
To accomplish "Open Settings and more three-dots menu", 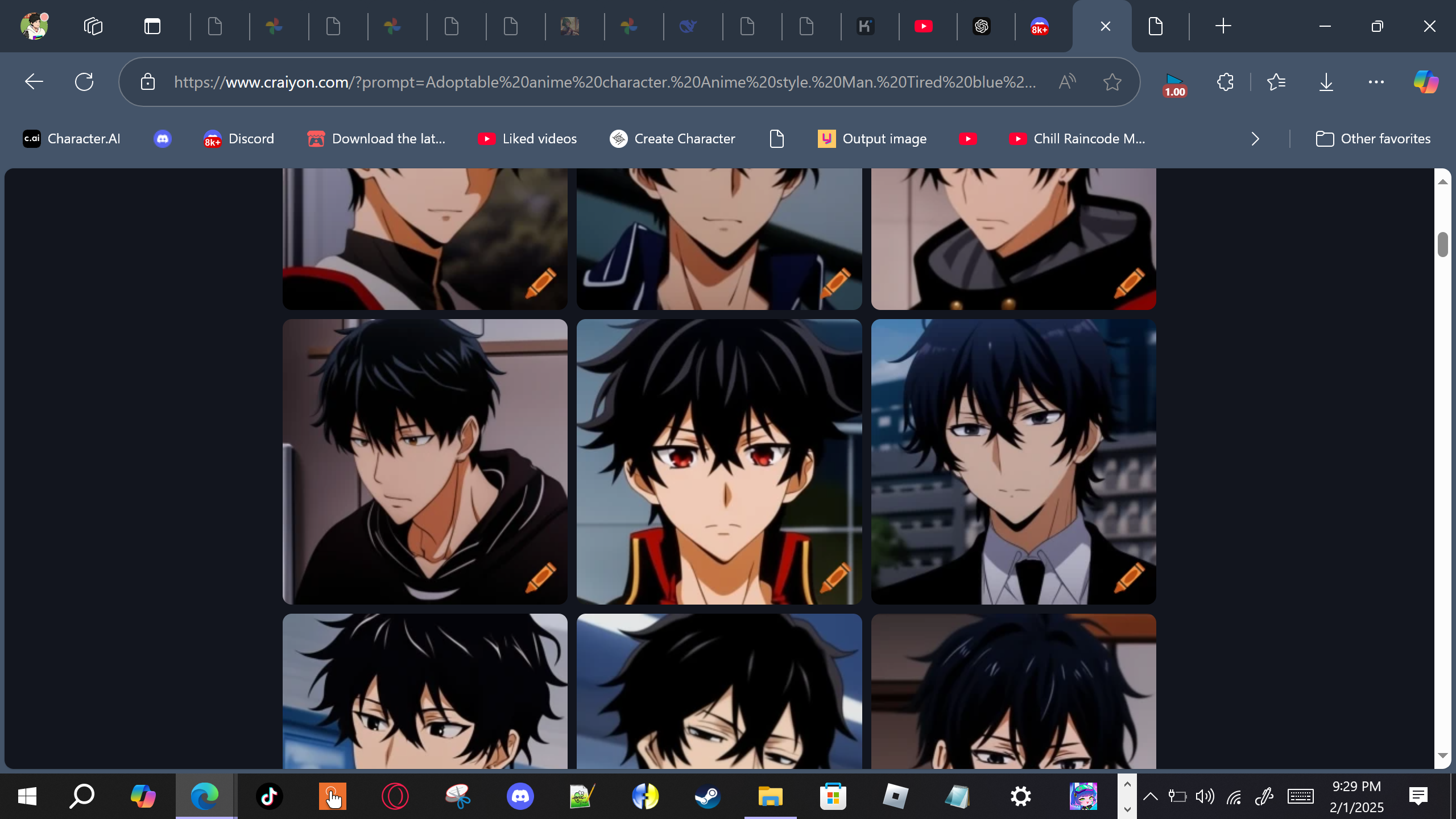I will 1376,82.
